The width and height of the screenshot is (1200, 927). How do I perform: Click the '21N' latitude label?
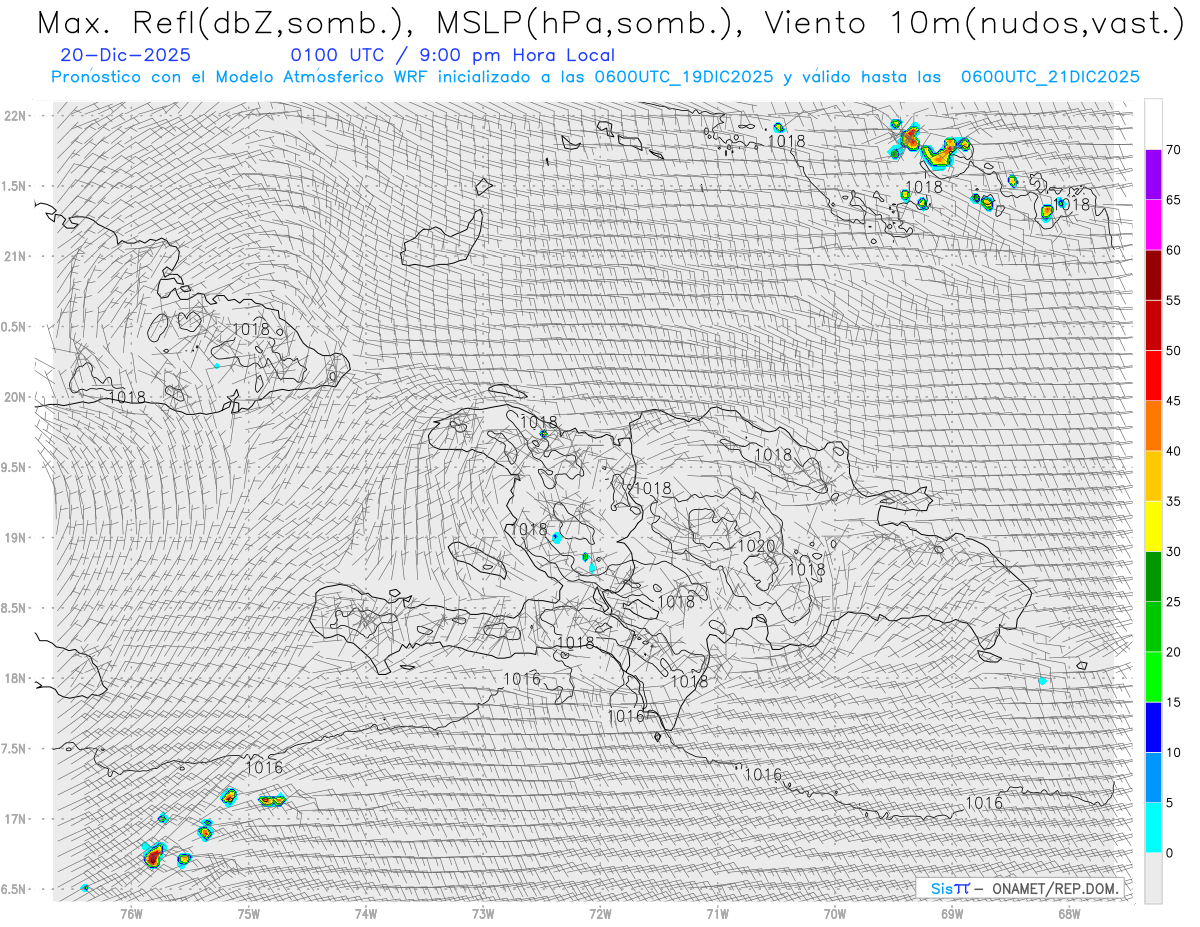[x=16, y=256]
